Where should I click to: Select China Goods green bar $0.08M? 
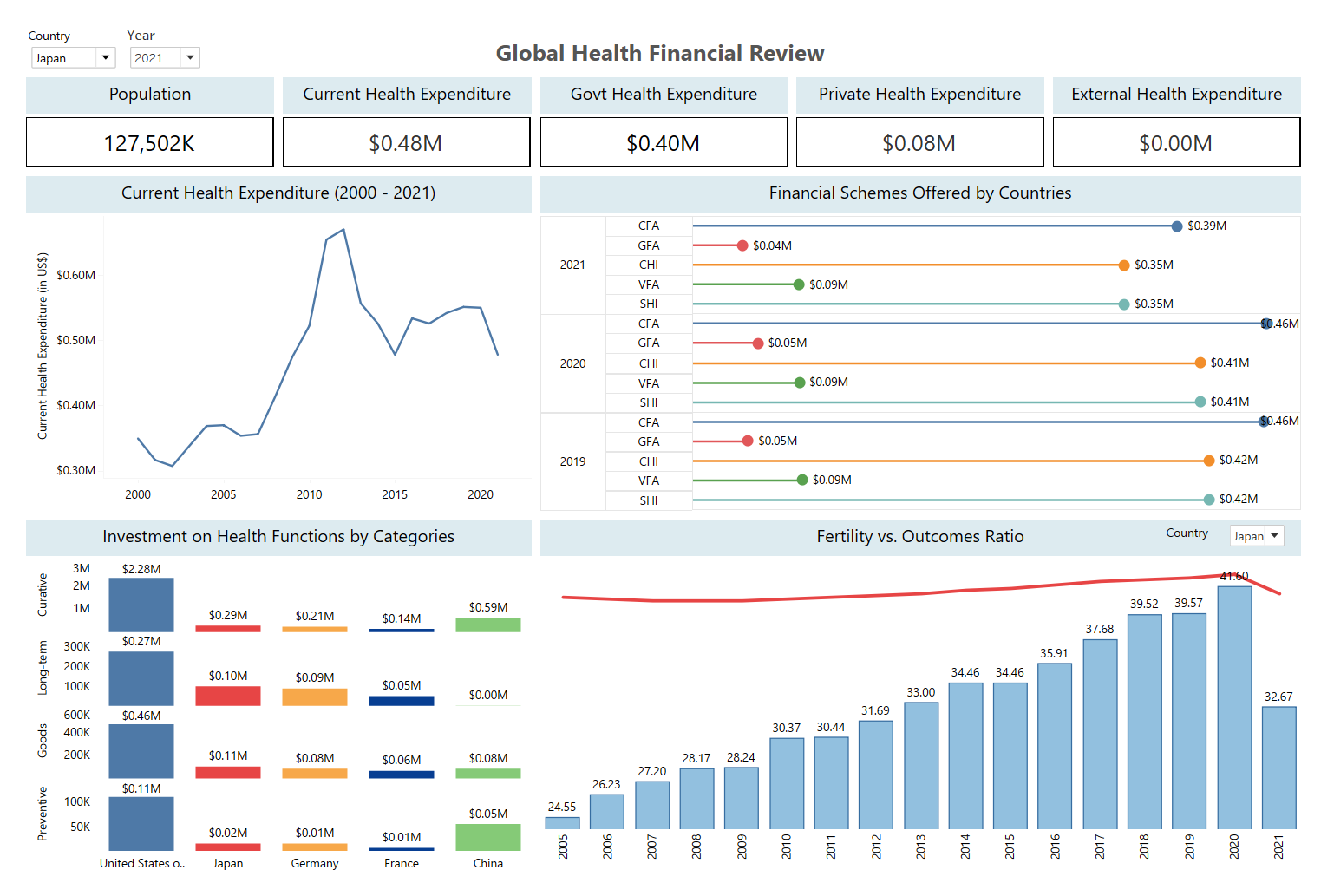point(488,774)
